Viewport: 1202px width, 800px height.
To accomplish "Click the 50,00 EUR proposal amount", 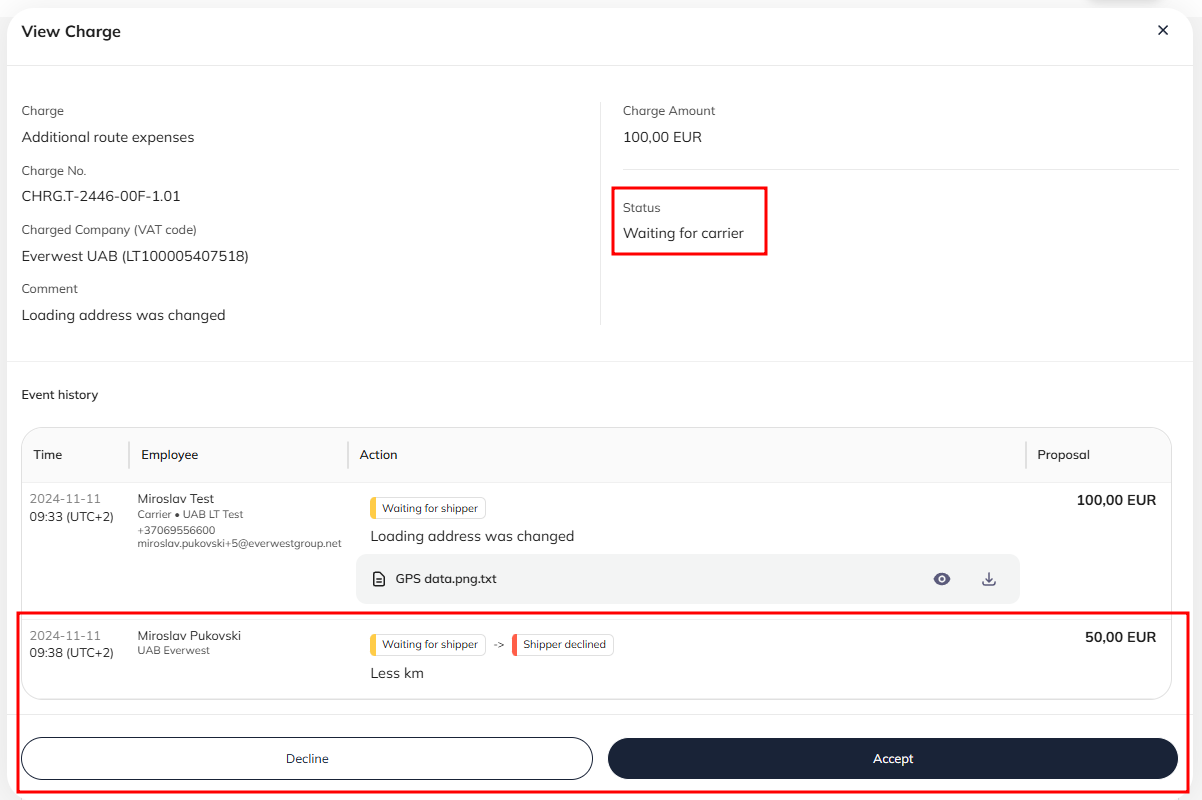I will click(x=1120, y=637).
